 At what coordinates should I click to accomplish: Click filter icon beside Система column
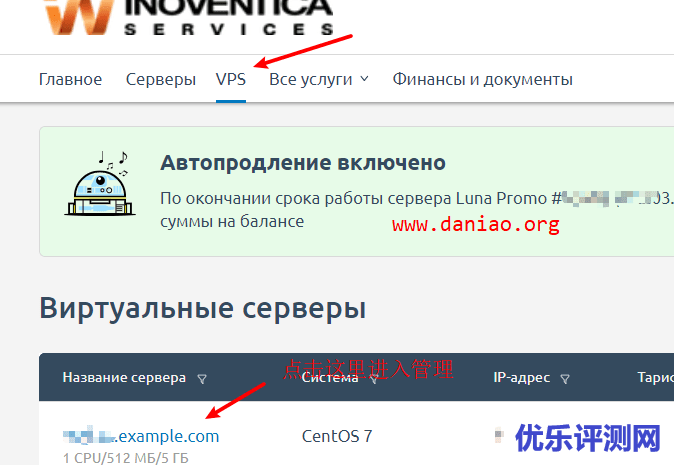click(368, 379)
